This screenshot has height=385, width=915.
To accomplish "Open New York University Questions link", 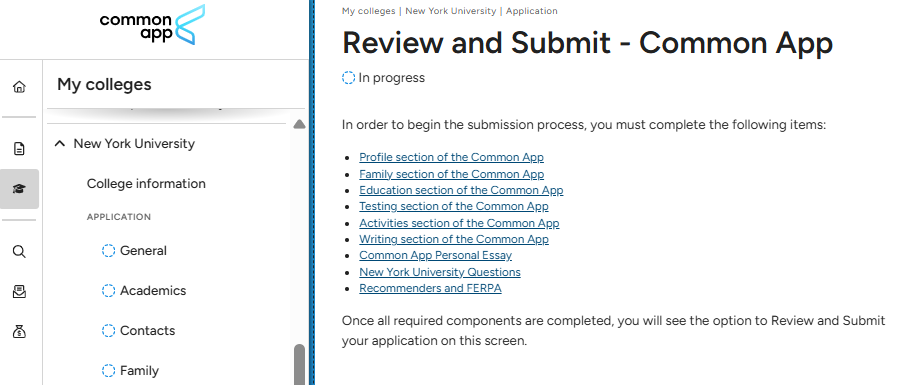I will pos(439,272).
